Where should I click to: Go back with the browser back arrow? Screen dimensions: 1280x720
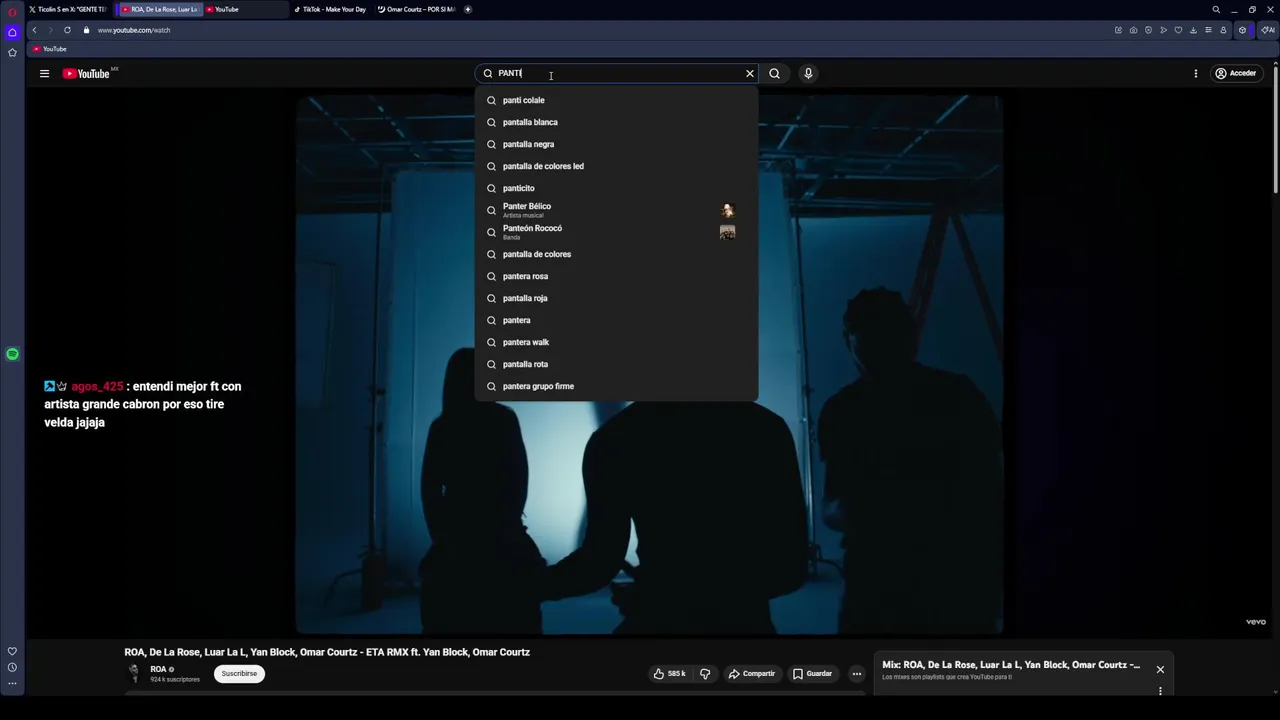34,30
